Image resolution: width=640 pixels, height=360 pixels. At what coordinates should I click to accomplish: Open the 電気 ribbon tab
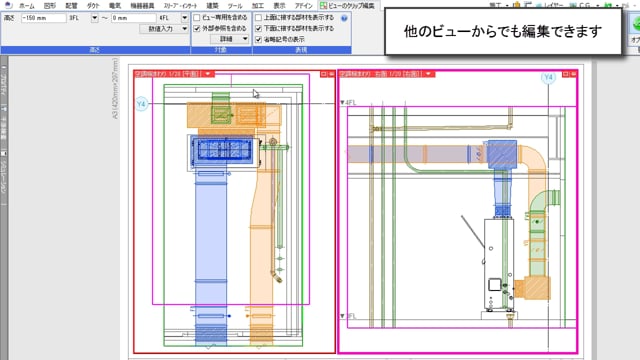coord(115,6)
